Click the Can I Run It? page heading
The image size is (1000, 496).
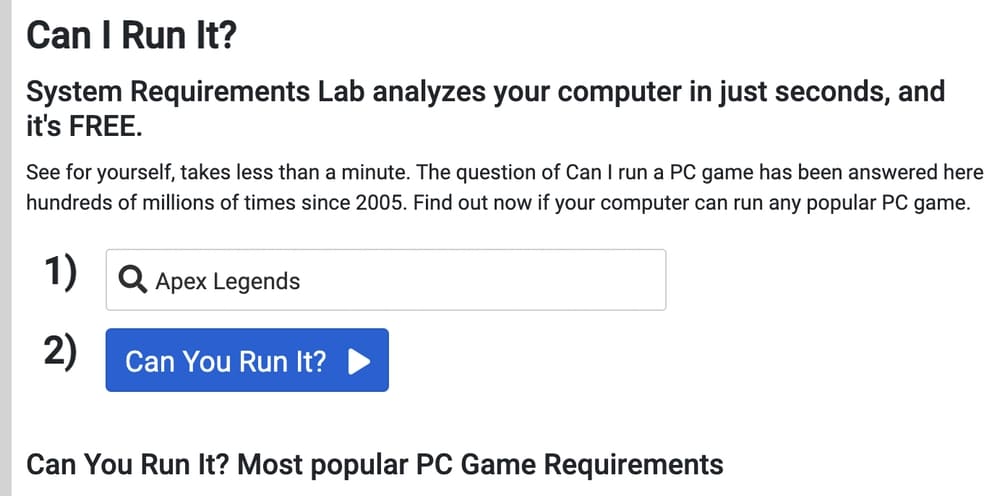pyautogui.click(x=130, y=36)
